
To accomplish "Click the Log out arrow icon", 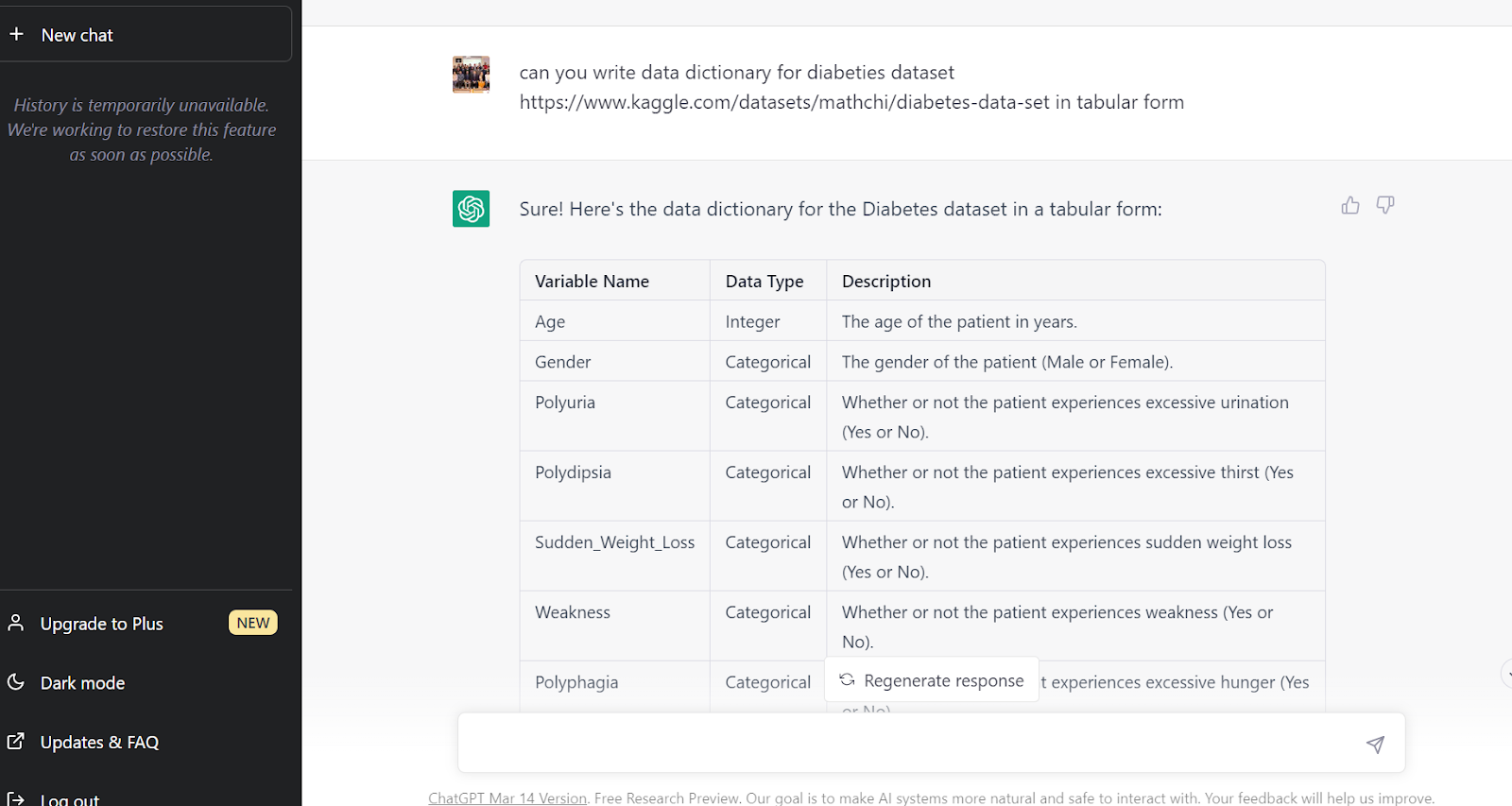I will click(16, 798).
